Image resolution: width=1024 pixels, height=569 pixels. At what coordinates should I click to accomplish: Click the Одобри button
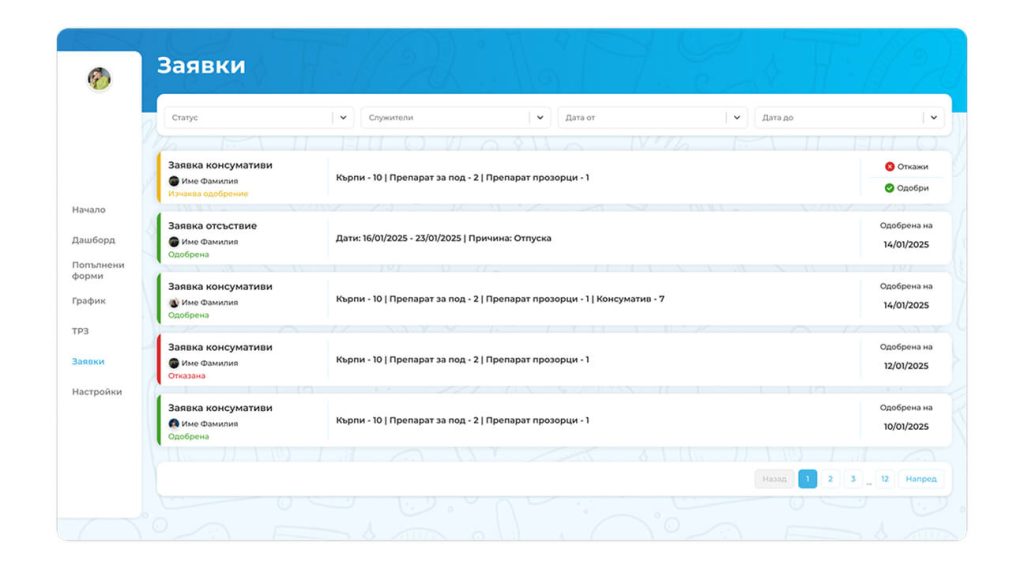pos(906,188)
